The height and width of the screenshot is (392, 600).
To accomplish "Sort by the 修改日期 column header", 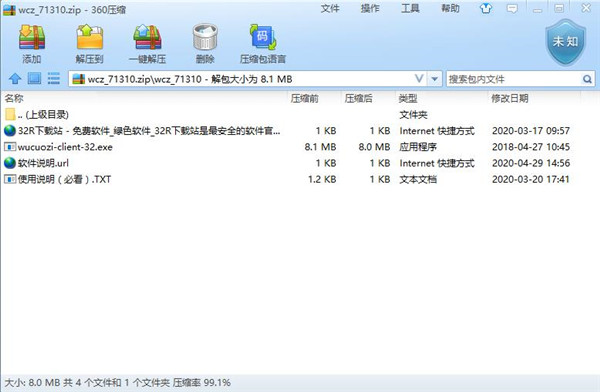I will (x=510, y=98).
